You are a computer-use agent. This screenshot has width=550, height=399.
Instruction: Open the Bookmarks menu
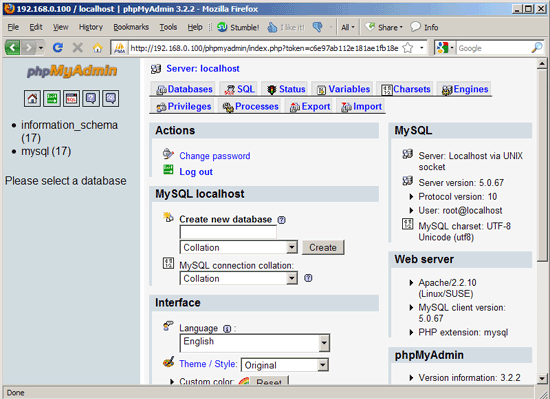tap(131, 27)
